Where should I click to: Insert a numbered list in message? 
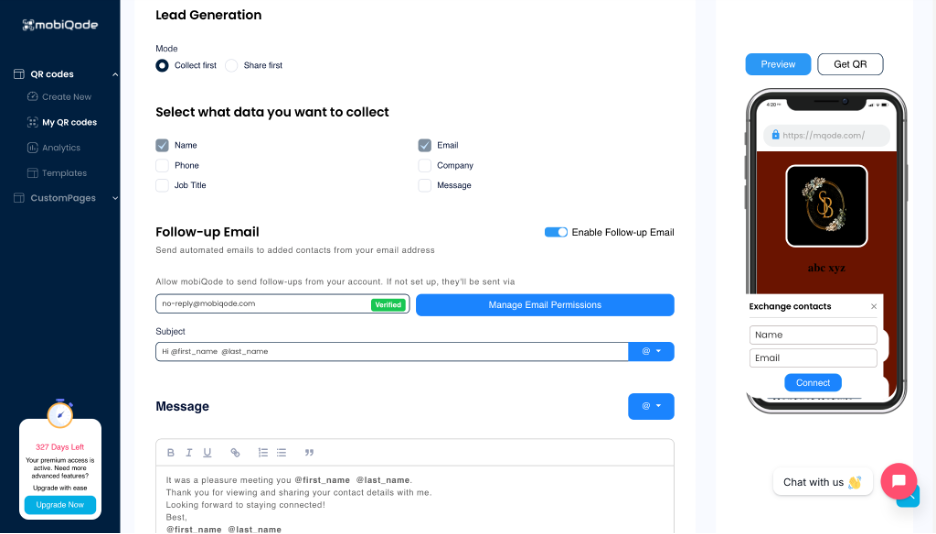263,453
